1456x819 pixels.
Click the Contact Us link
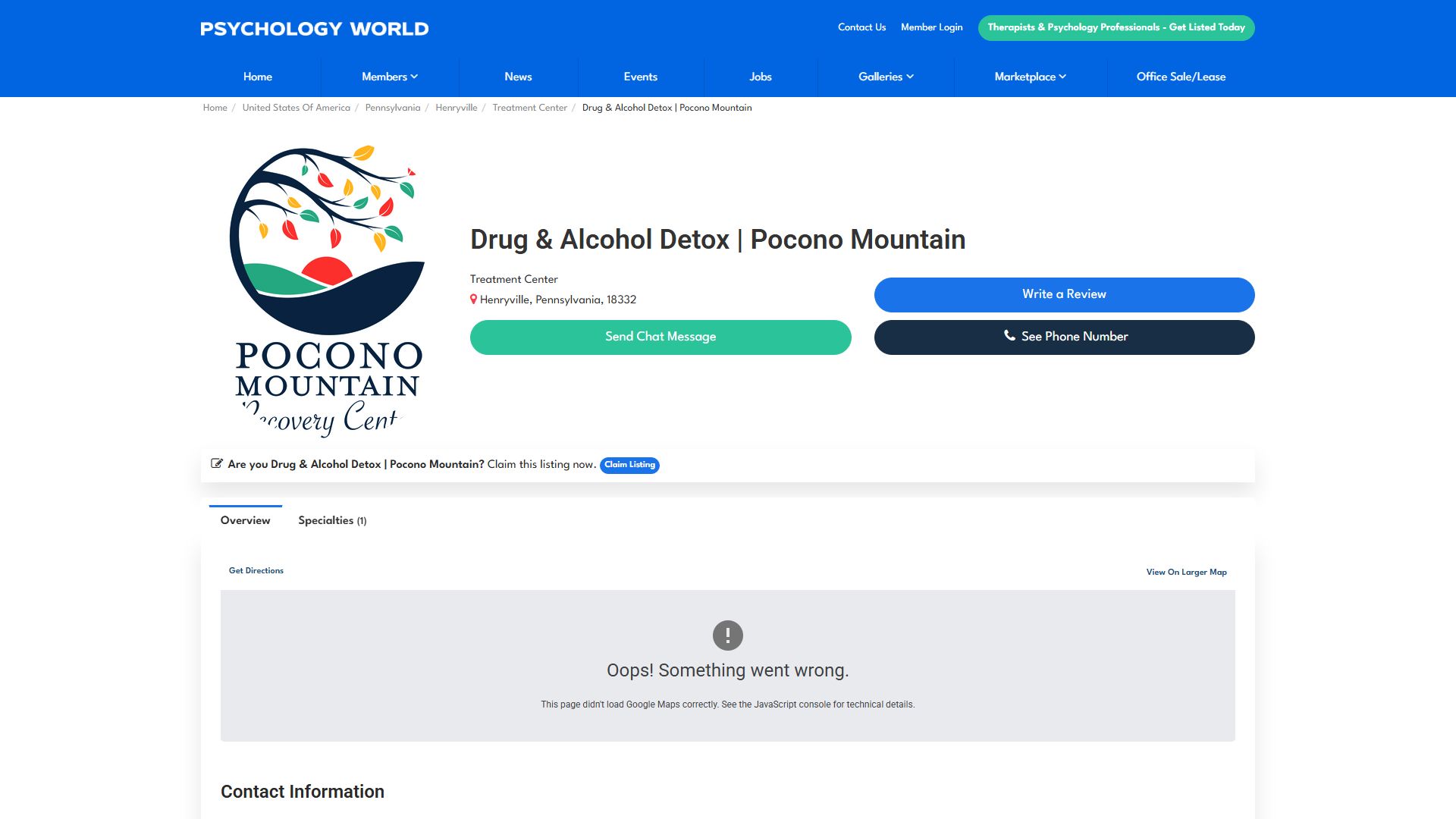(861, 27)
